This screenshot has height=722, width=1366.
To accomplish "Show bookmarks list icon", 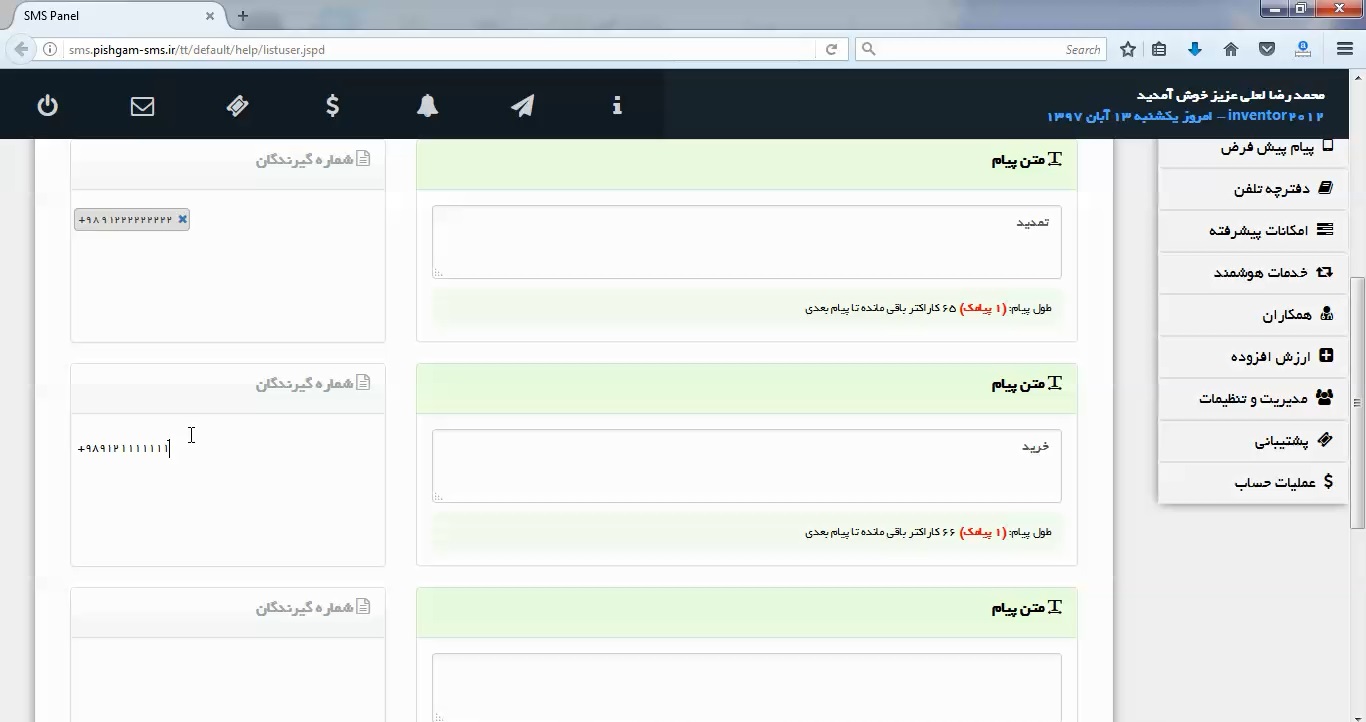I will tap(1160, 49).
